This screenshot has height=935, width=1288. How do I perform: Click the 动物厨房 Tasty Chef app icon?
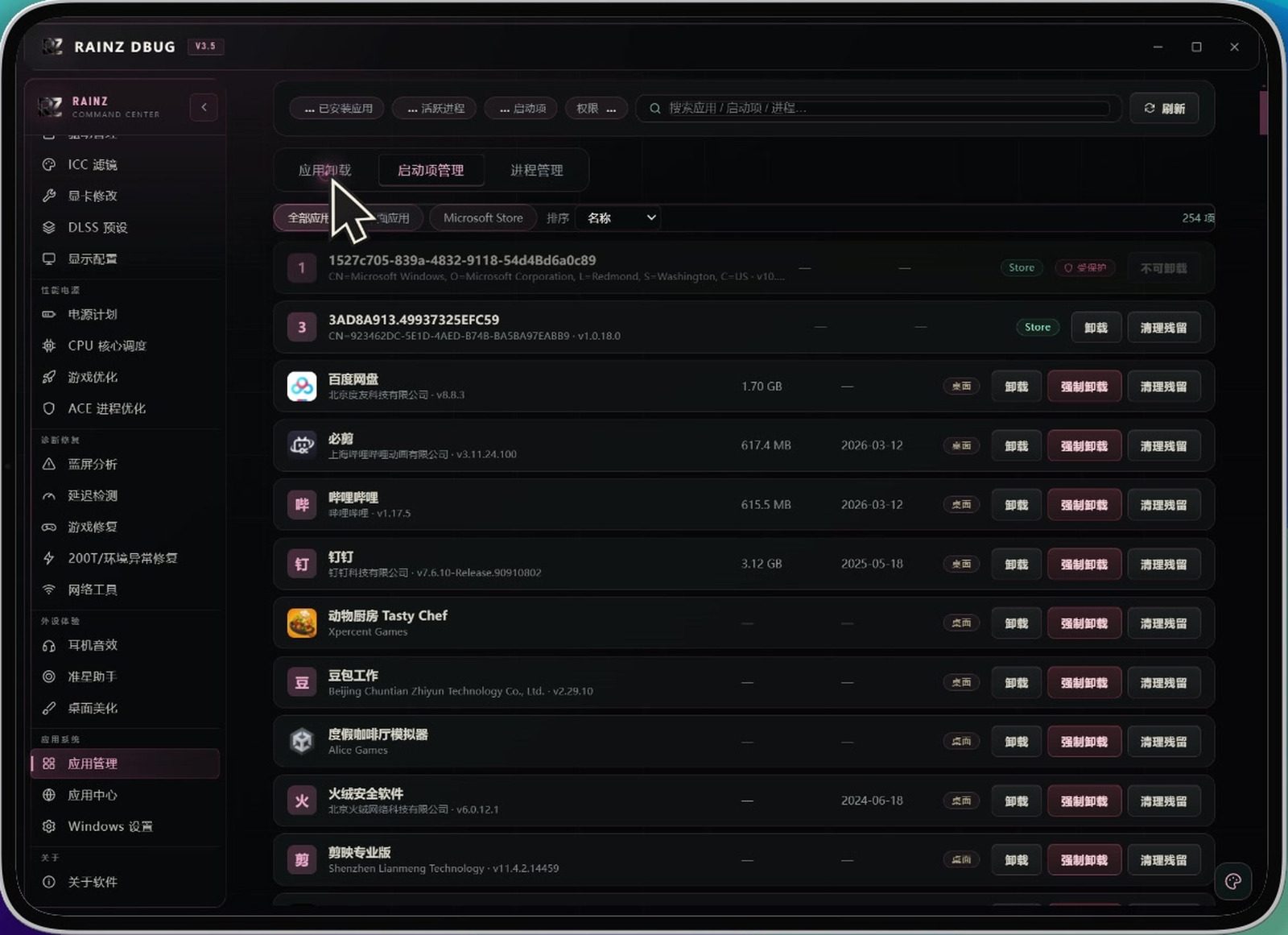(x=302, y=623)
